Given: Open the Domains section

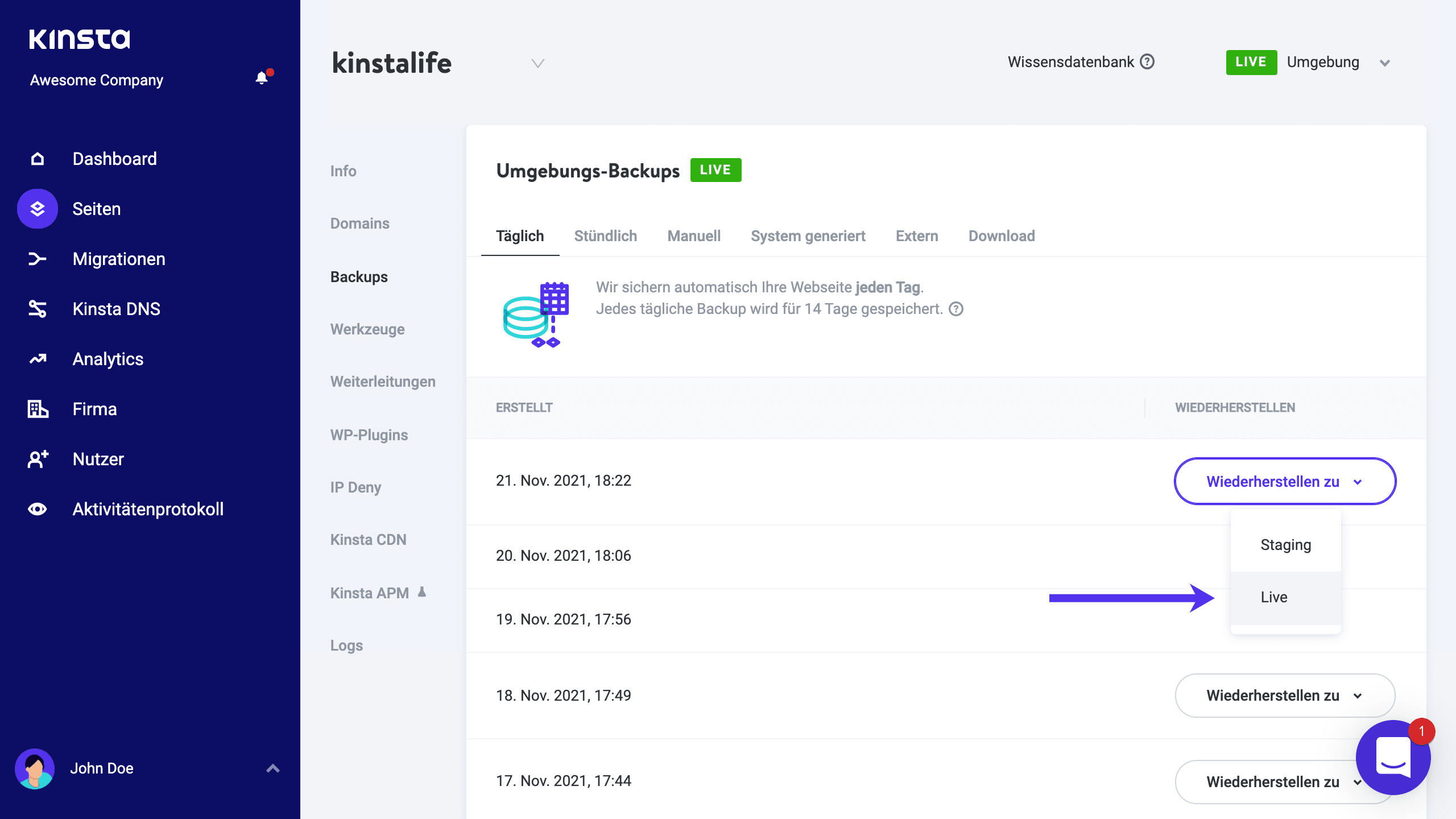Looking at the screenshot, I should [359, 223].
